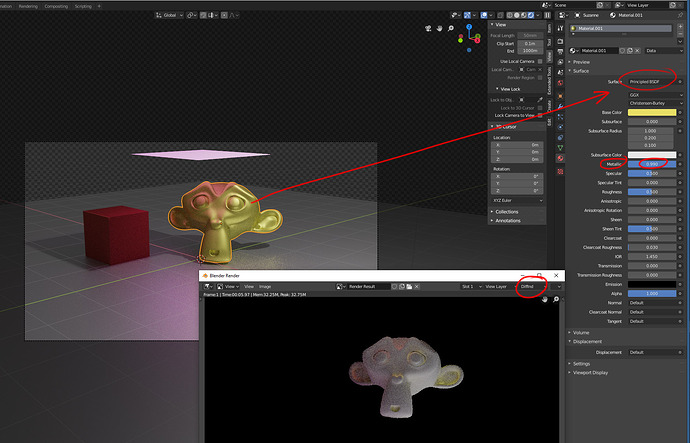Screen dimensions: 690x443
Task: Click the yellow Base Color swatch
Action: tap(652, 113)
